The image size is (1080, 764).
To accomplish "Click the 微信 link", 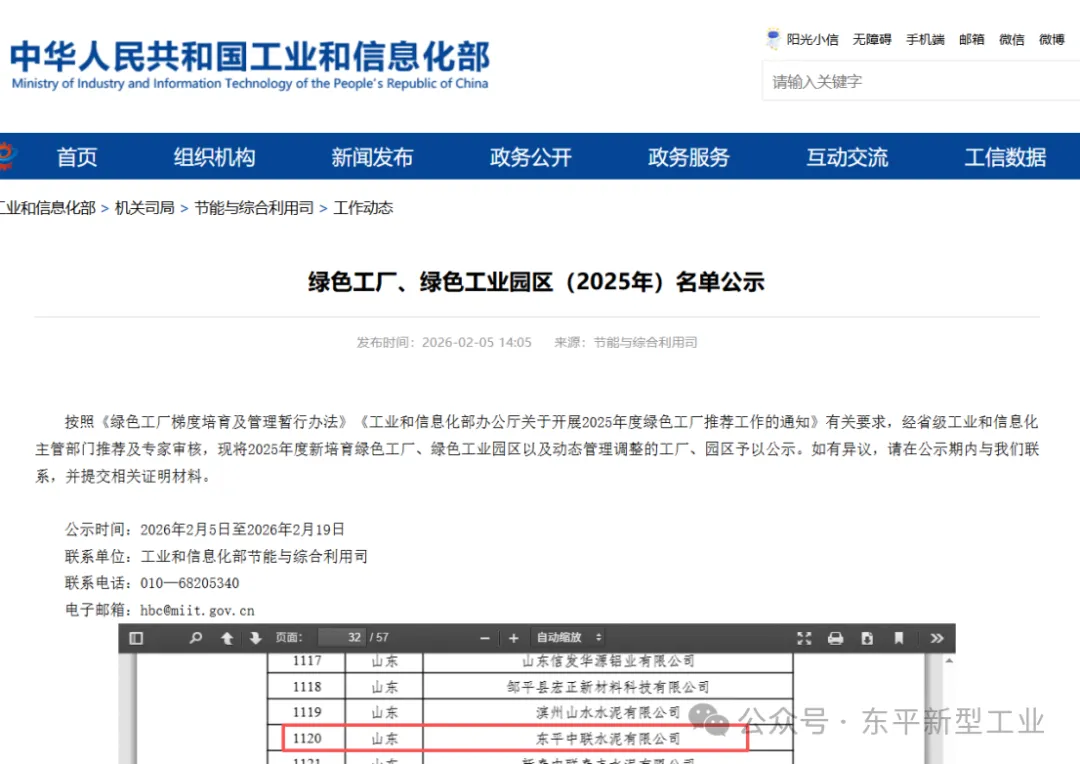I will [x=1012, y=39].
